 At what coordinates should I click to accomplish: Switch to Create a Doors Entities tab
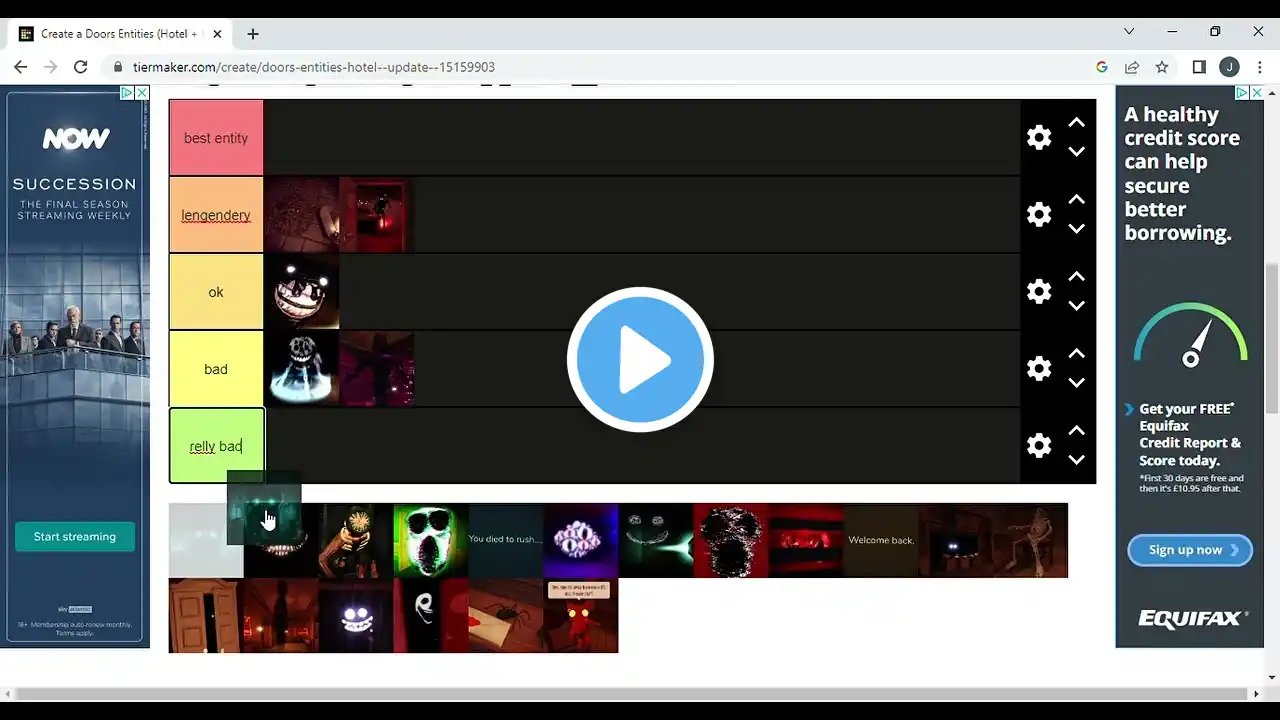pos(119,33)
